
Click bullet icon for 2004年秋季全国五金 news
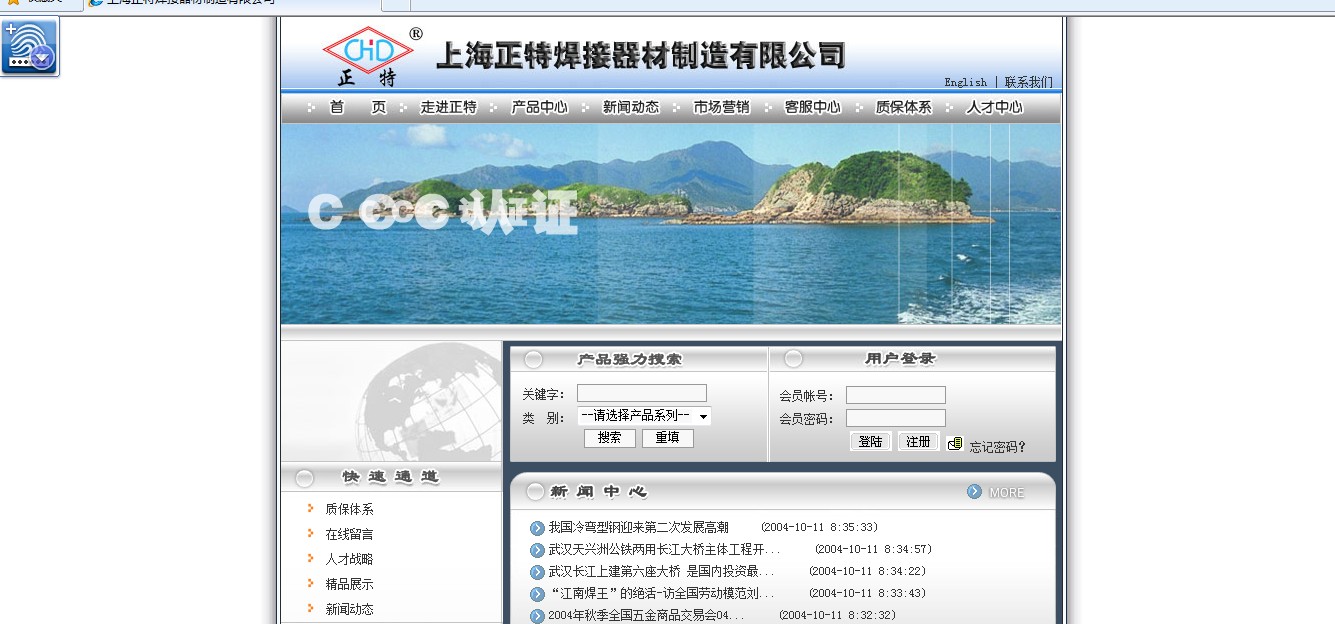[538, 616]
